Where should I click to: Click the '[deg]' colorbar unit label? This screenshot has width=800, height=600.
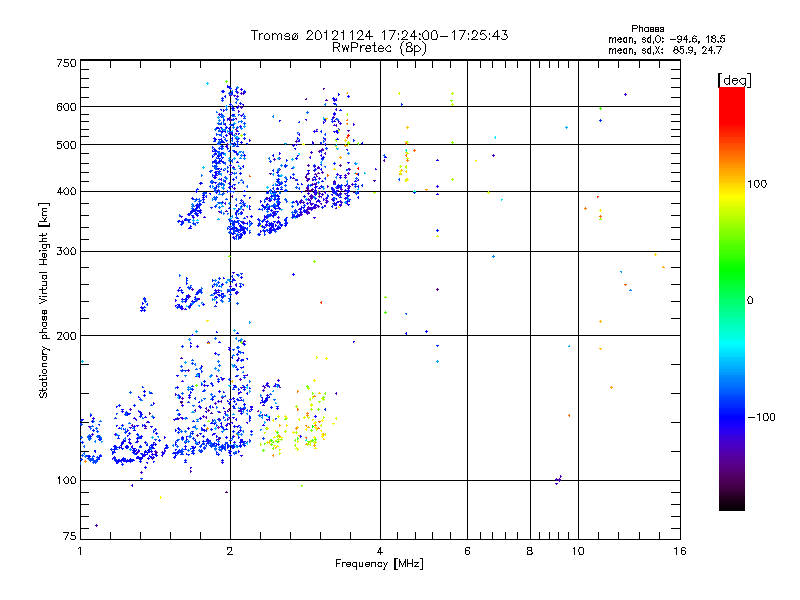pos(734,80)
